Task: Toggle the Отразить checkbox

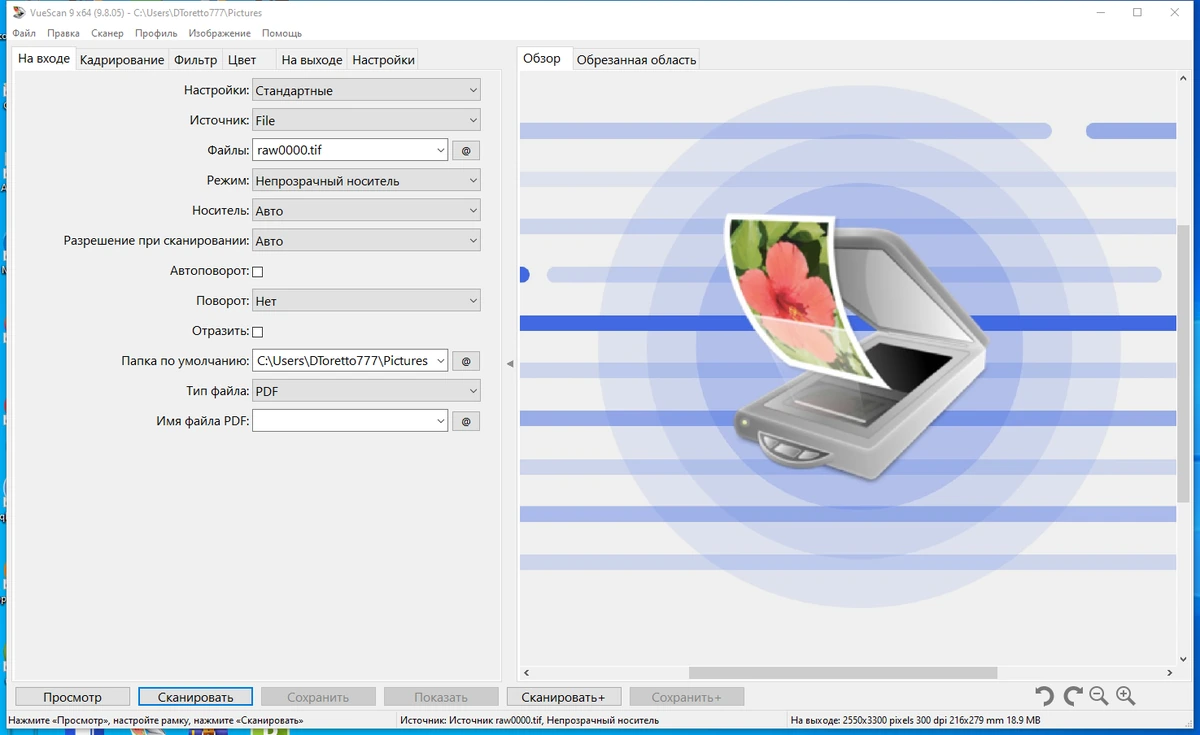Action: 257,331
